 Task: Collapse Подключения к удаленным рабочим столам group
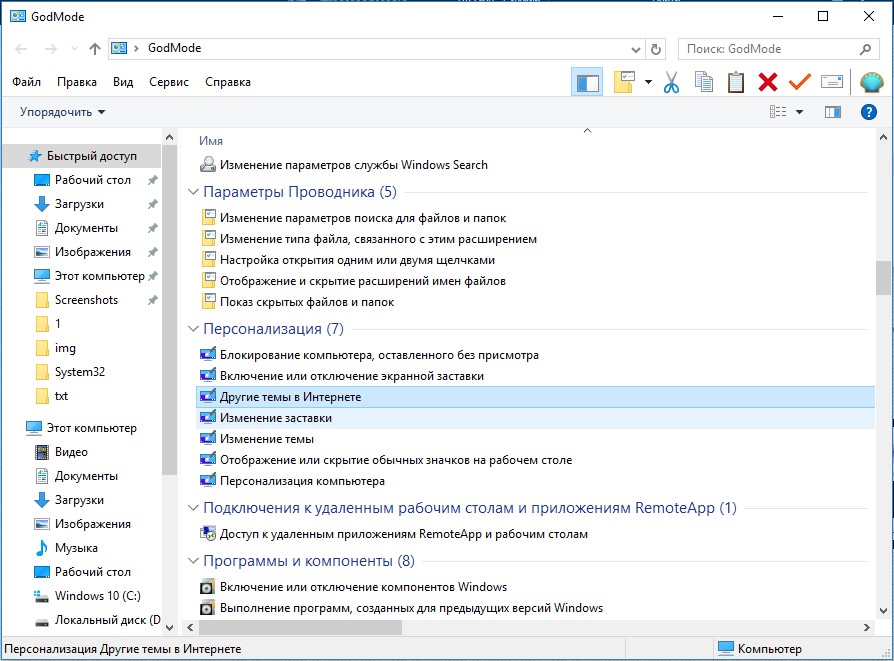pos(193,508)
